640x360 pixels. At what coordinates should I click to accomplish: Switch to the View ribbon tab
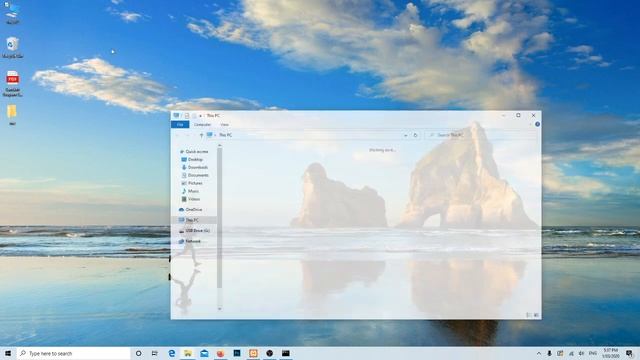pos(224,124)
